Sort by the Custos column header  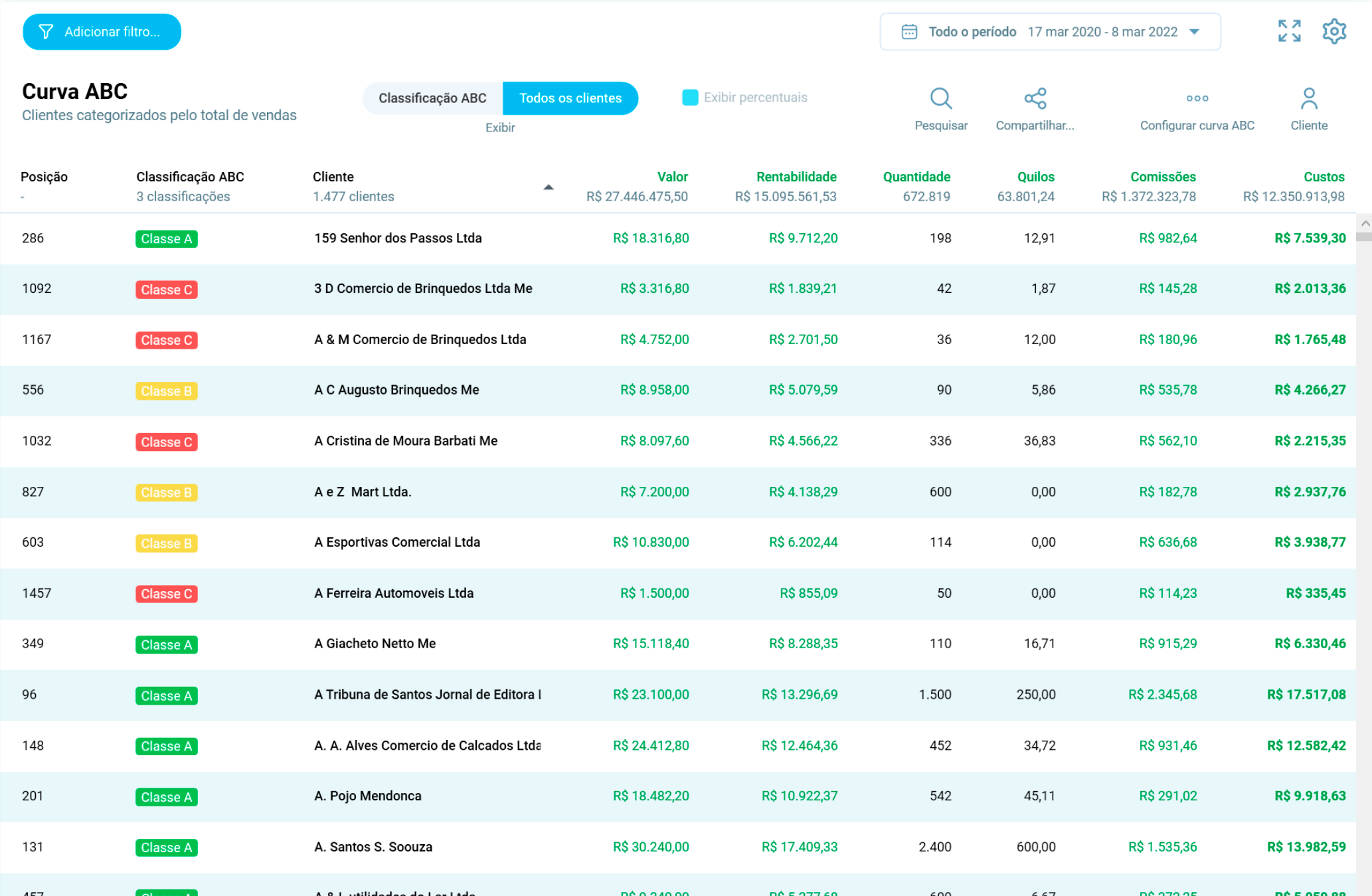coord(1324,177)
